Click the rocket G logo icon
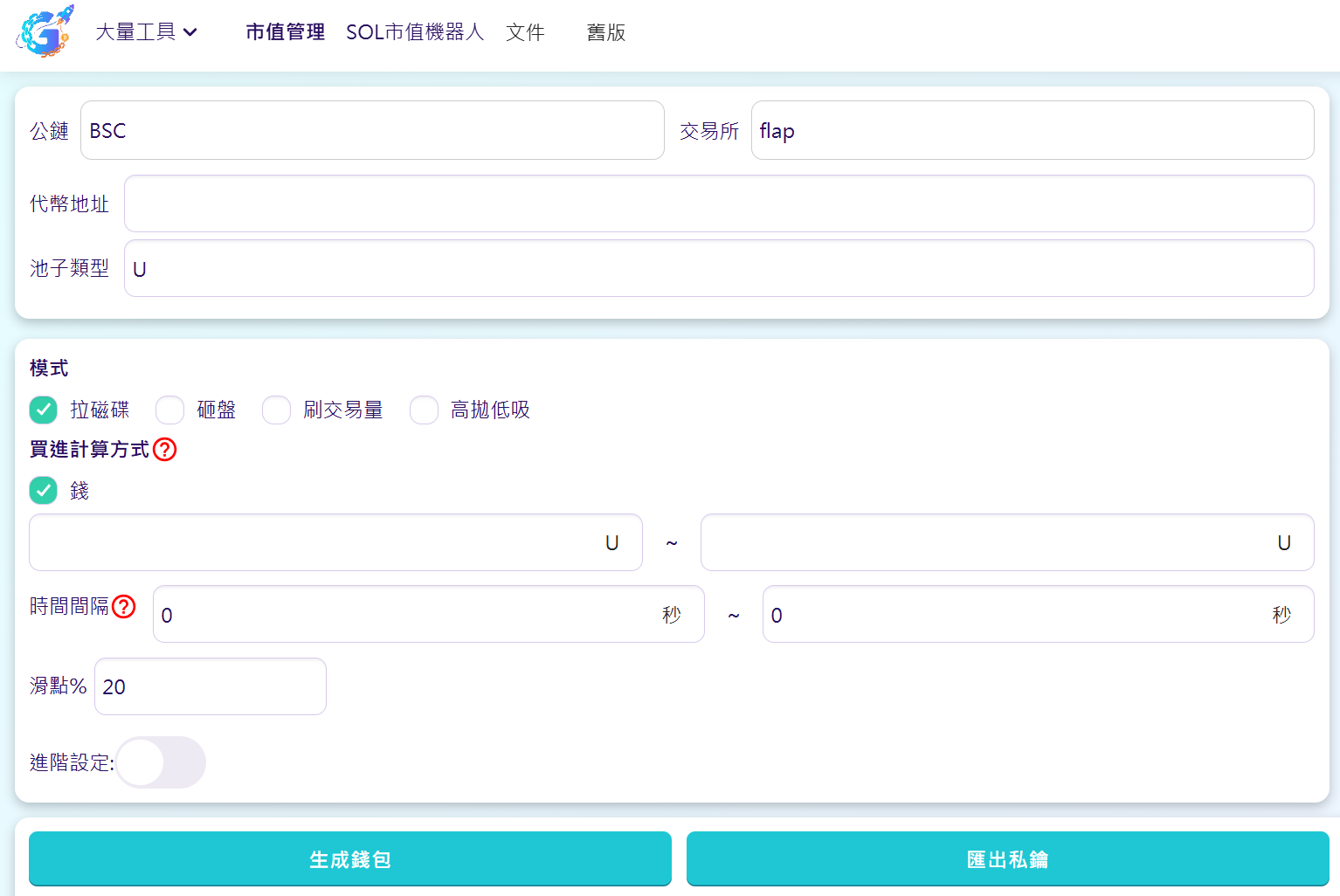Image resolution: width=1340 pixels, height=896 pixels. [45, 31]
